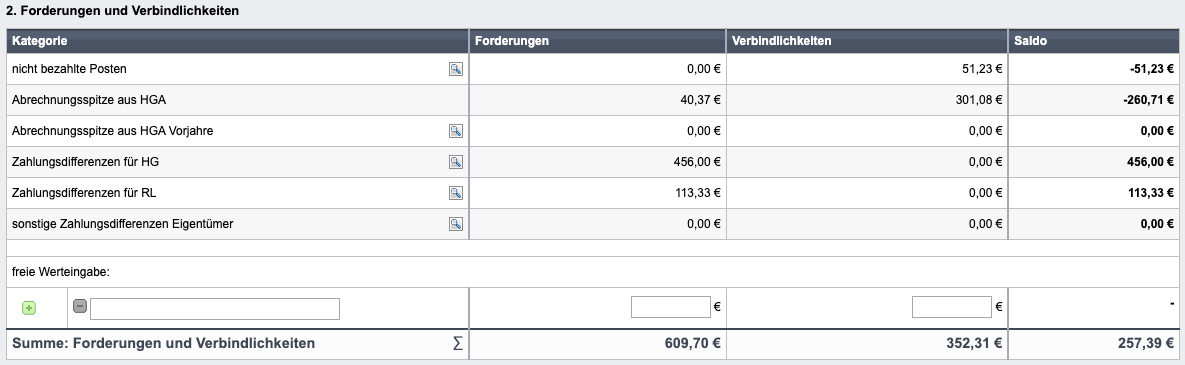The height and width of the screenshot is (365, 1185).
Task: Focus the Verbindlichkeiten amount input field
Action: click(x=951, y=307)
